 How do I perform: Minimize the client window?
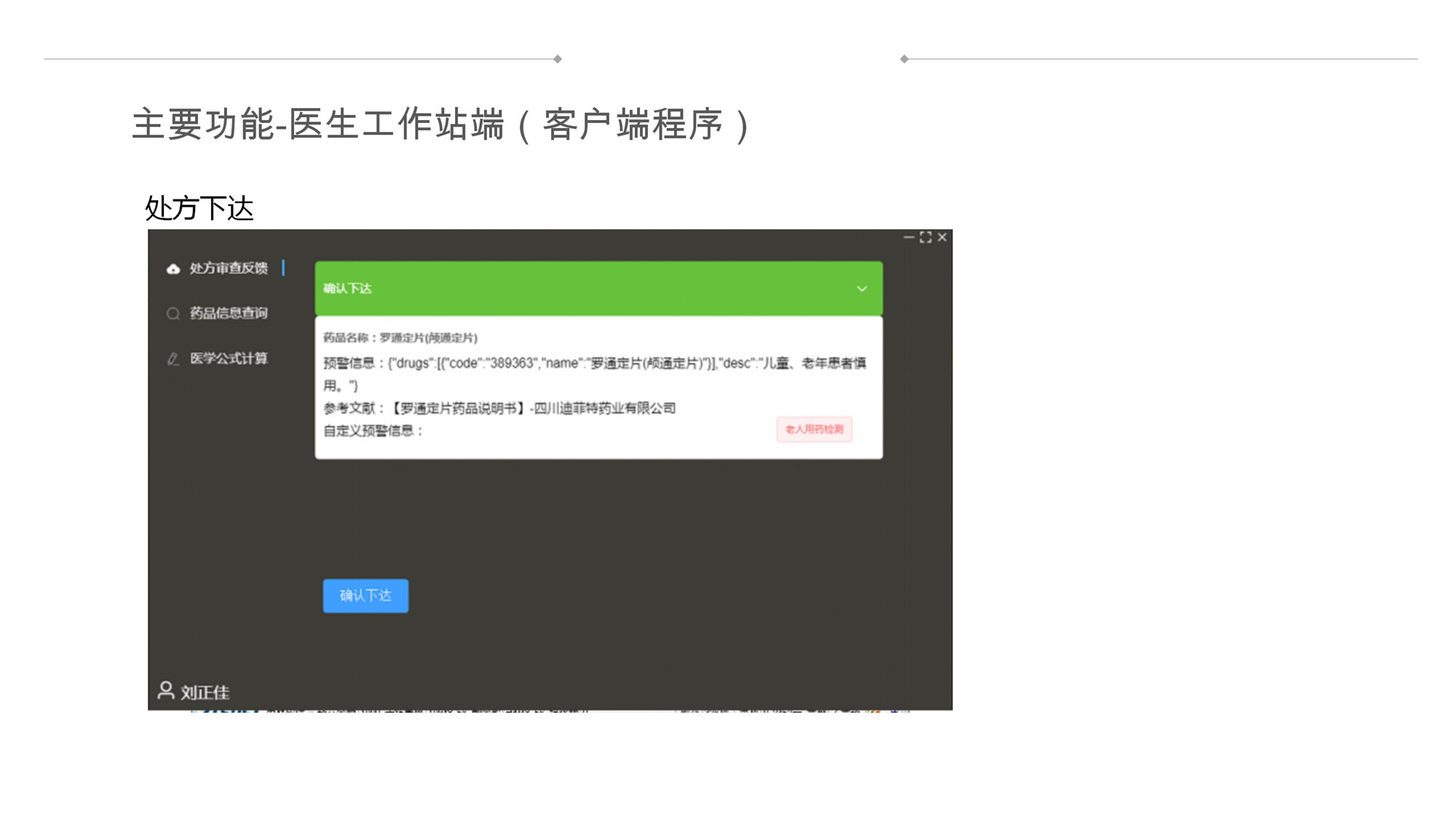pos(909,237)
